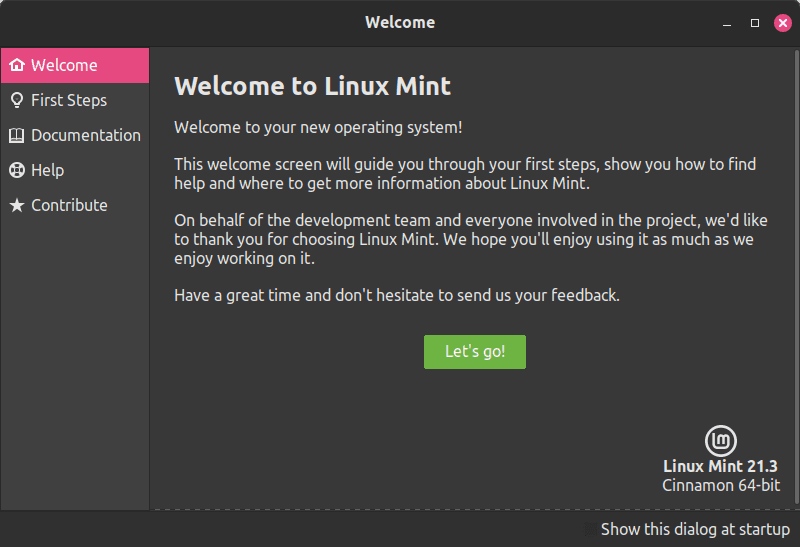Viewport: 800px width, 547px height.
Task: Click the home icon beside Welcome
Action: (x=17, y=65)
